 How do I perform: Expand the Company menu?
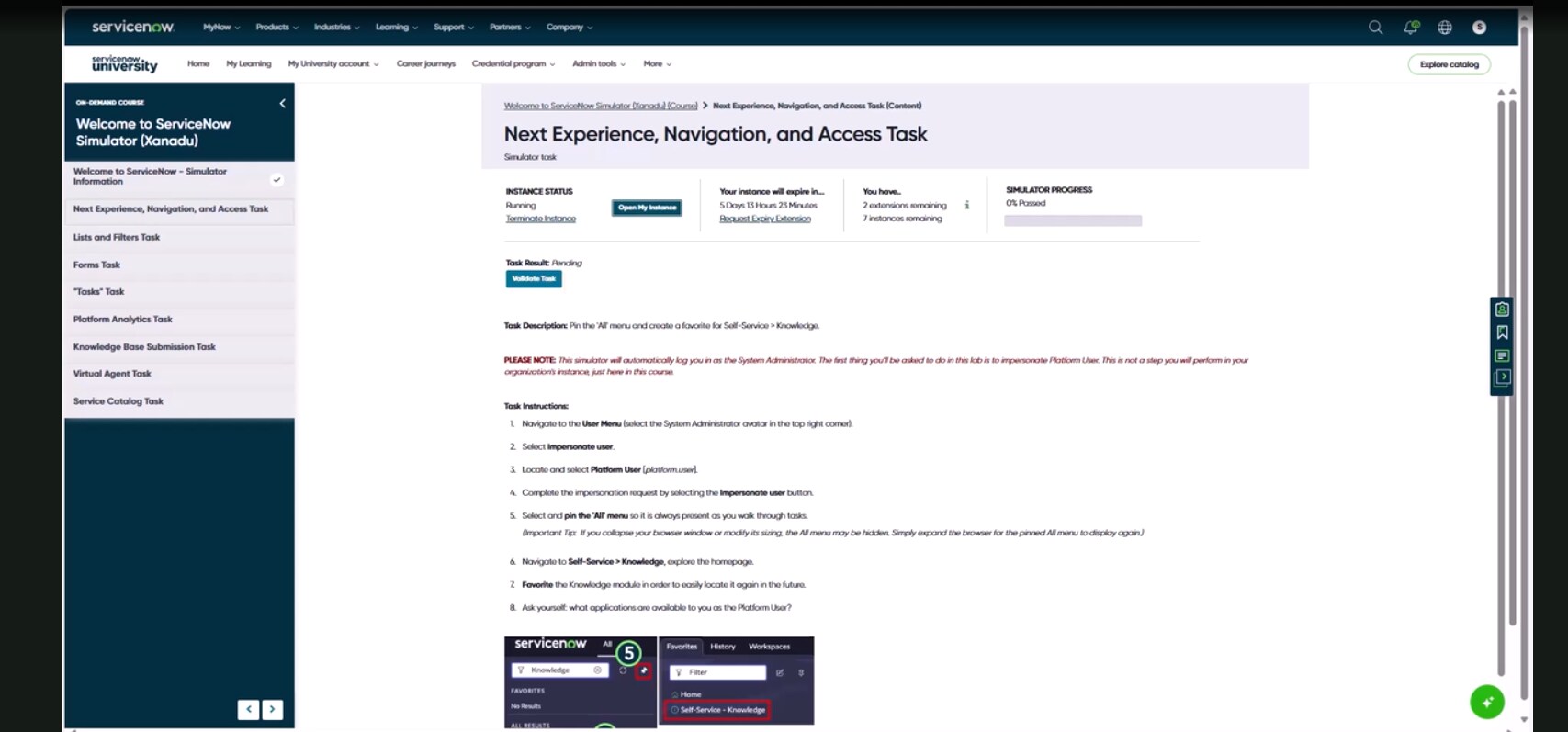(x=570, y=28)
